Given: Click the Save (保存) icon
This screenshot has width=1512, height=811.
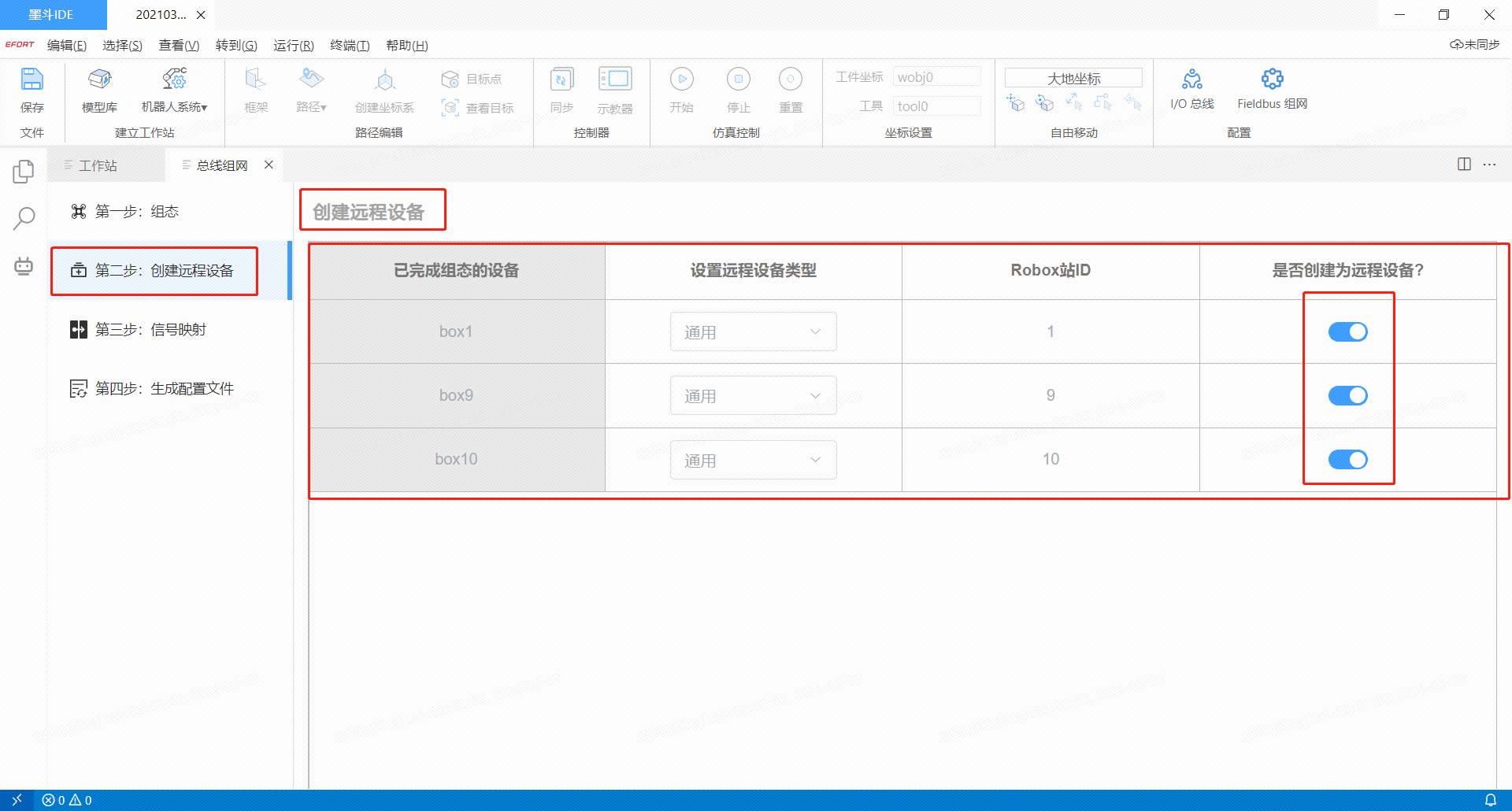Looking at the screenshot, I should click(x=31, y=80).
